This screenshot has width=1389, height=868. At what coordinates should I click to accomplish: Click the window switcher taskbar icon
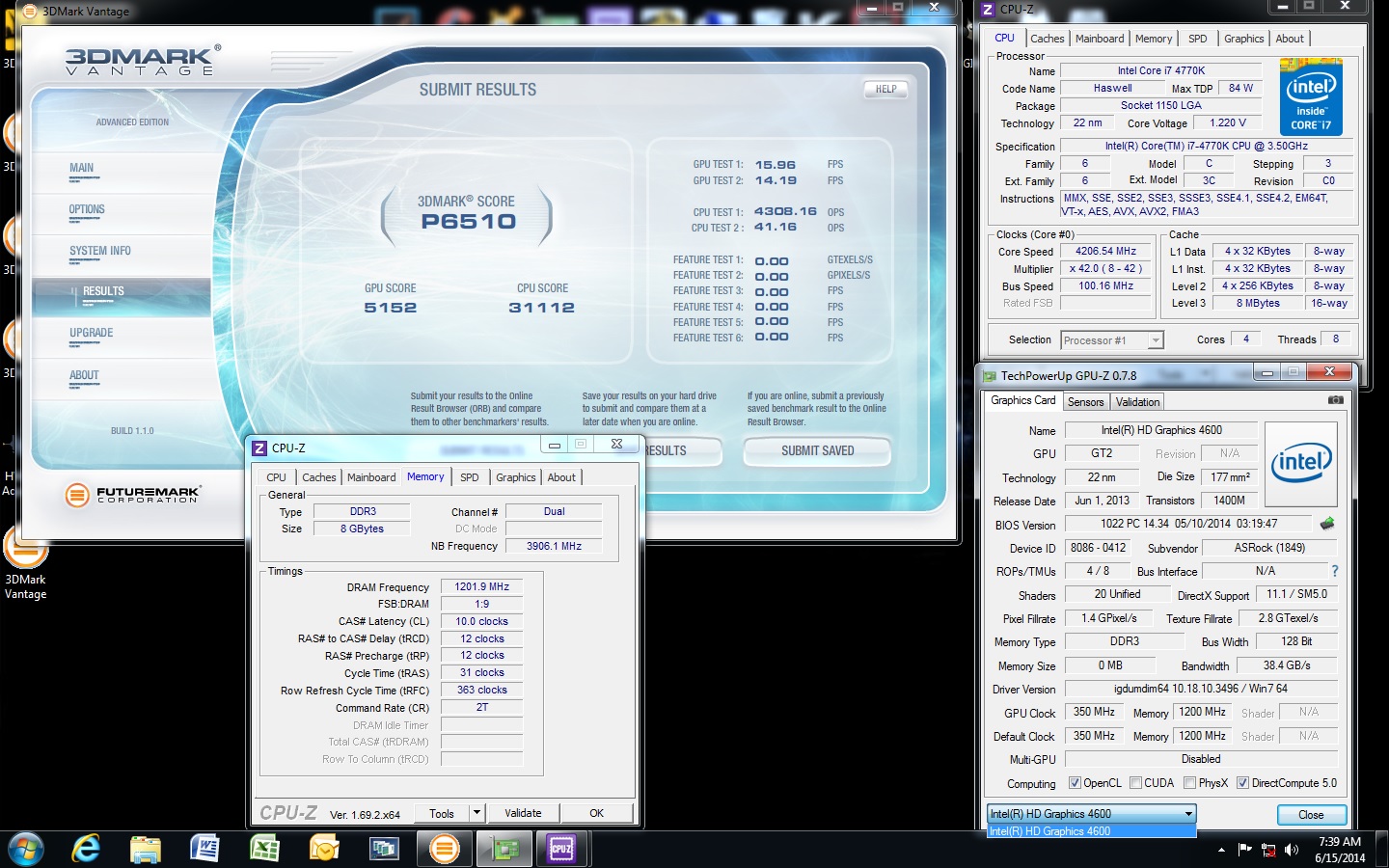[384, 849]
